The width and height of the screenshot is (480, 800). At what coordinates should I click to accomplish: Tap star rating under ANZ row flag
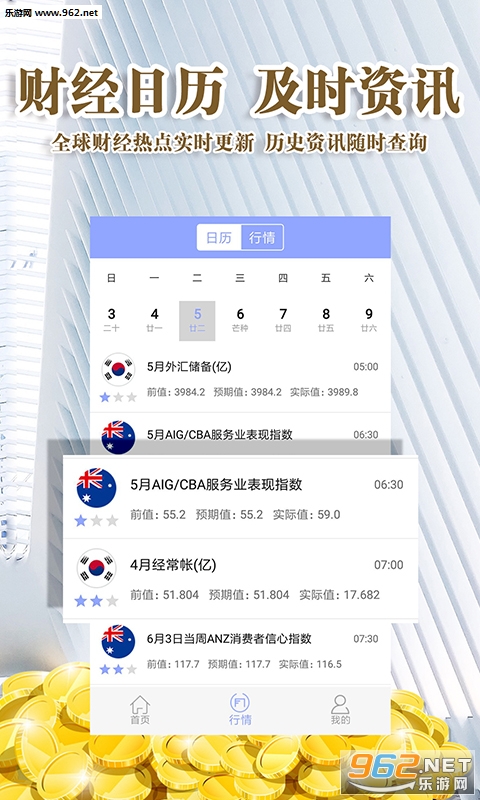(x=118, y=669)
